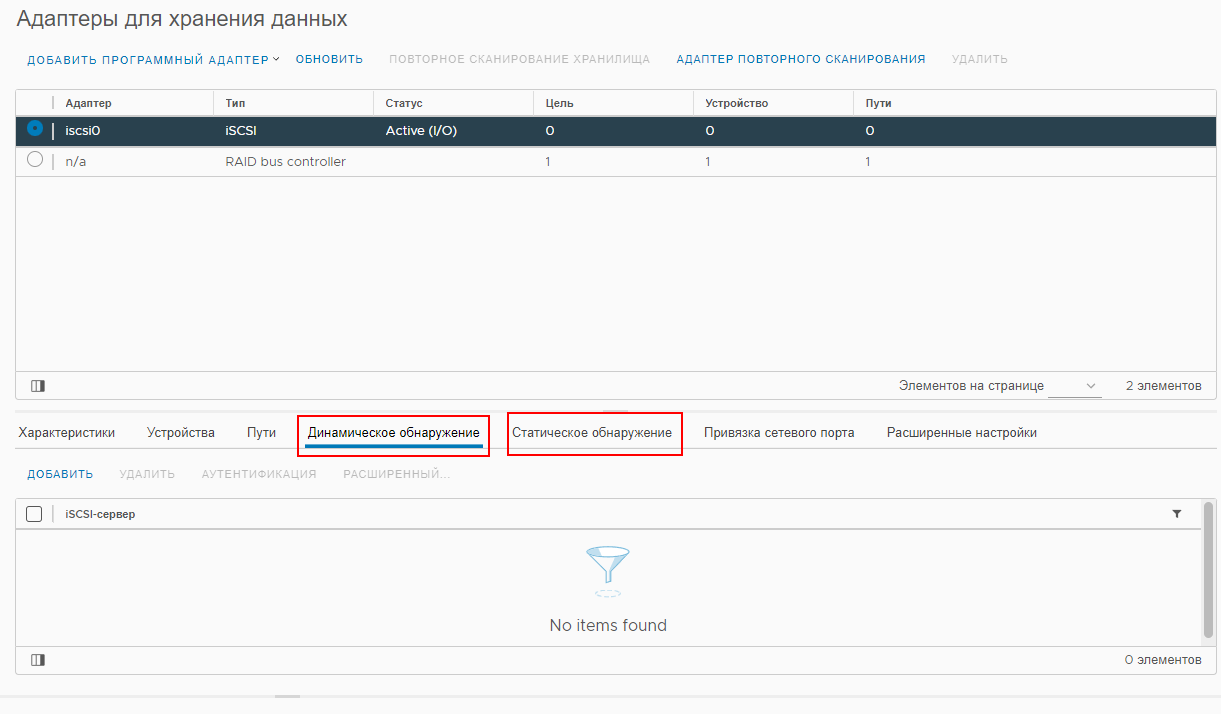Click the Active (I/O) status cell
Screen dimensions: 1221x714
coord(421,130)
